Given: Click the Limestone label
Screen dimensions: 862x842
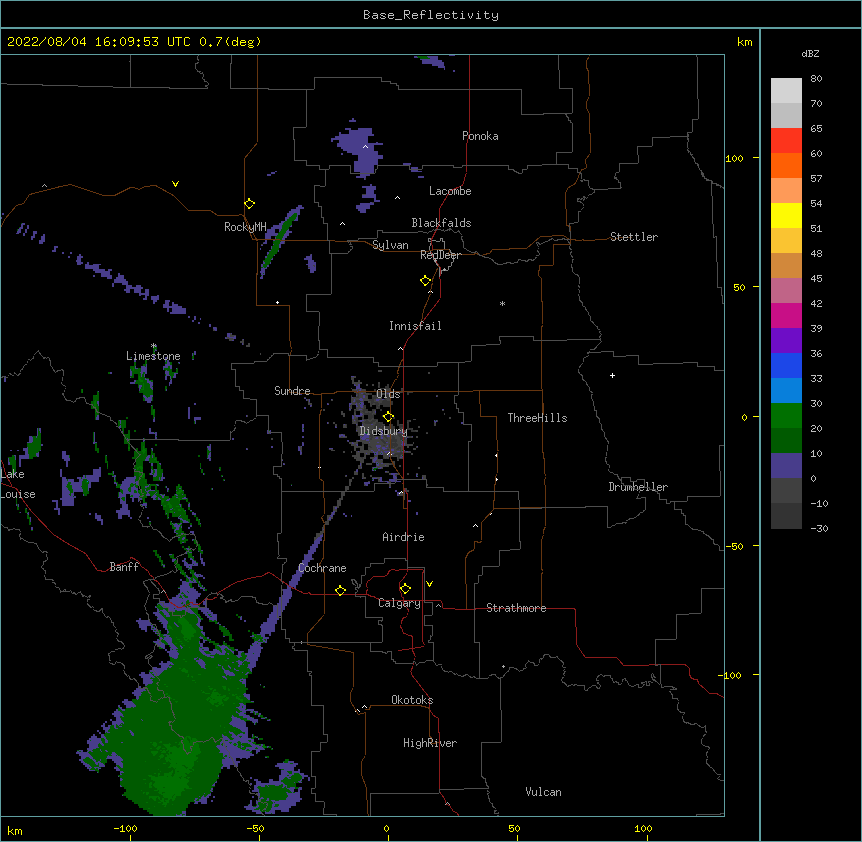Looking at the screenshot, I should (x=153, y=356).
